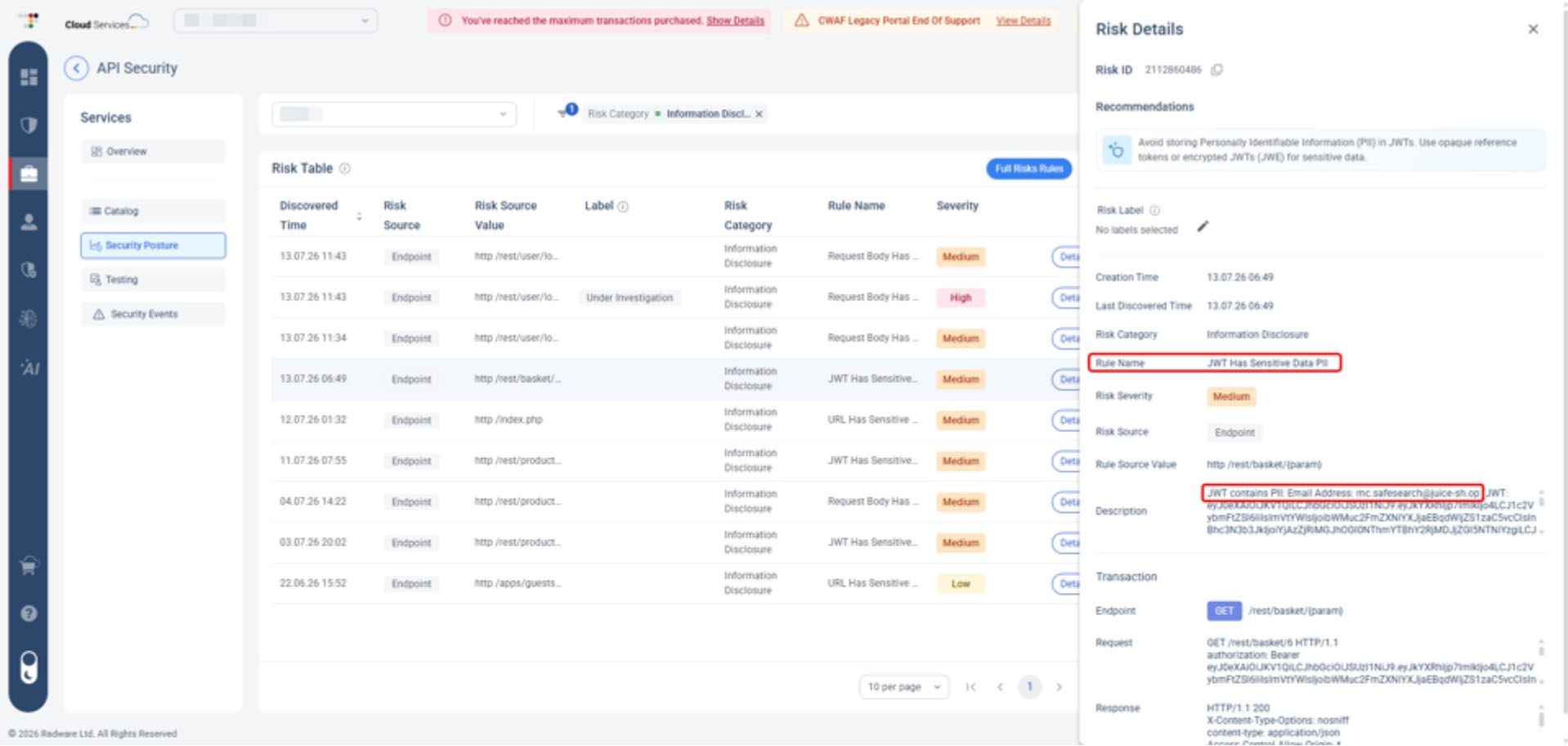This screenshot has height=746, width=1568.
Task: Expand the account selector dropdown in header
Action: [x=276, y=20]
